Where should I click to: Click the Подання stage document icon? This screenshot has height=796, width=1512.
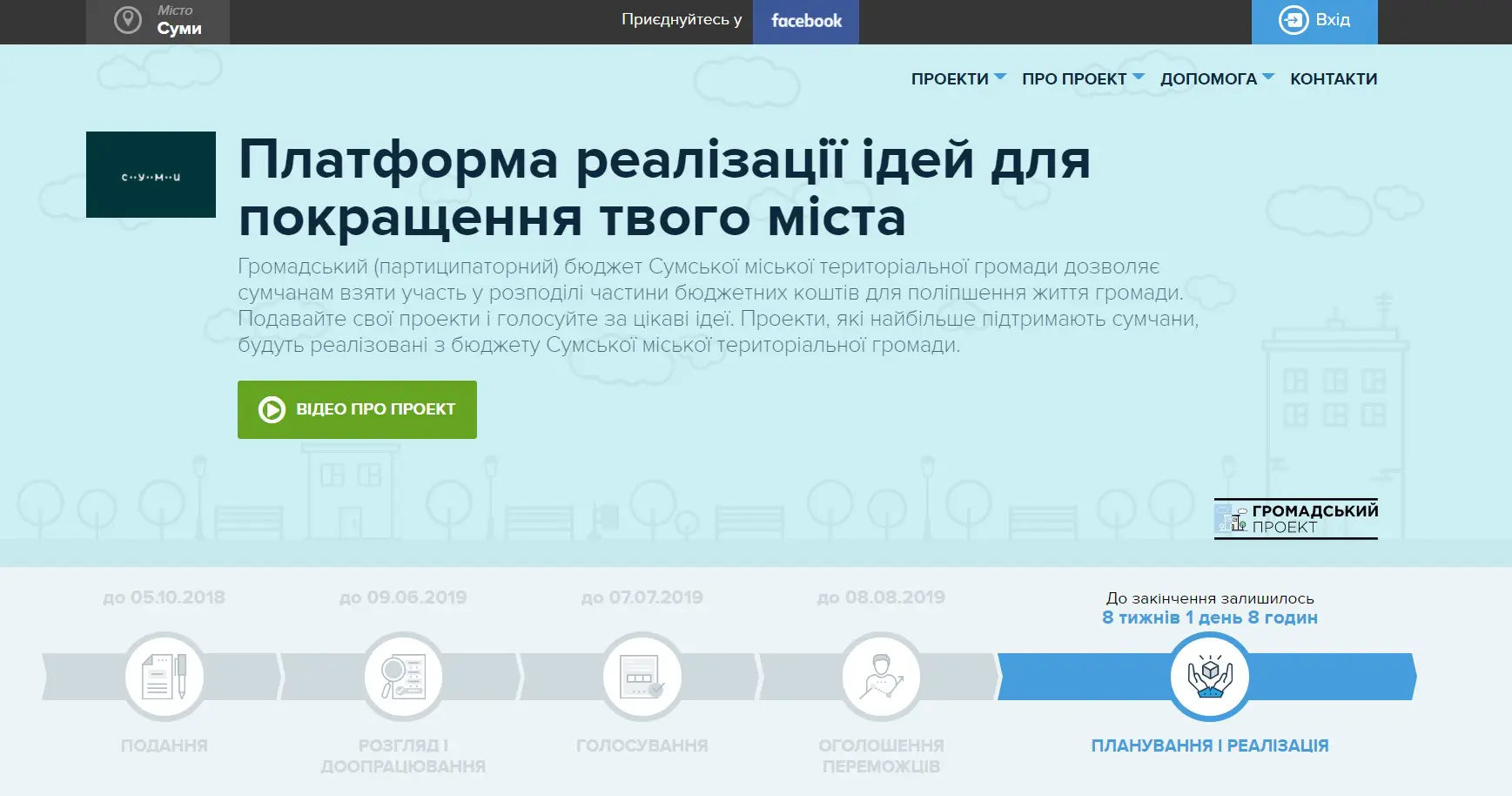165,677
